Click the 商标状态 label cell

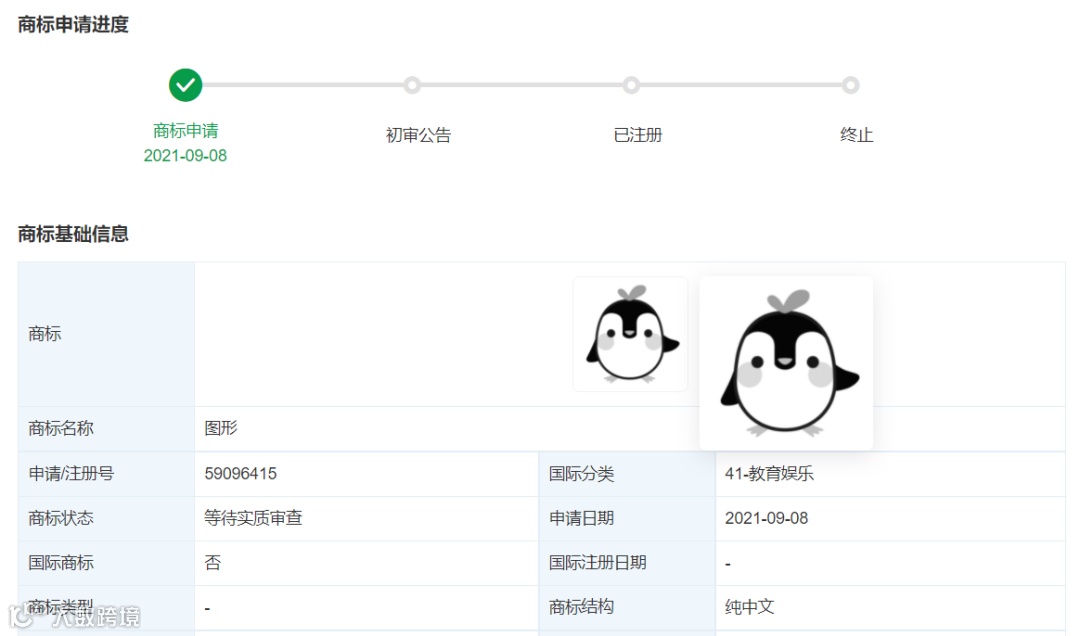106,518
